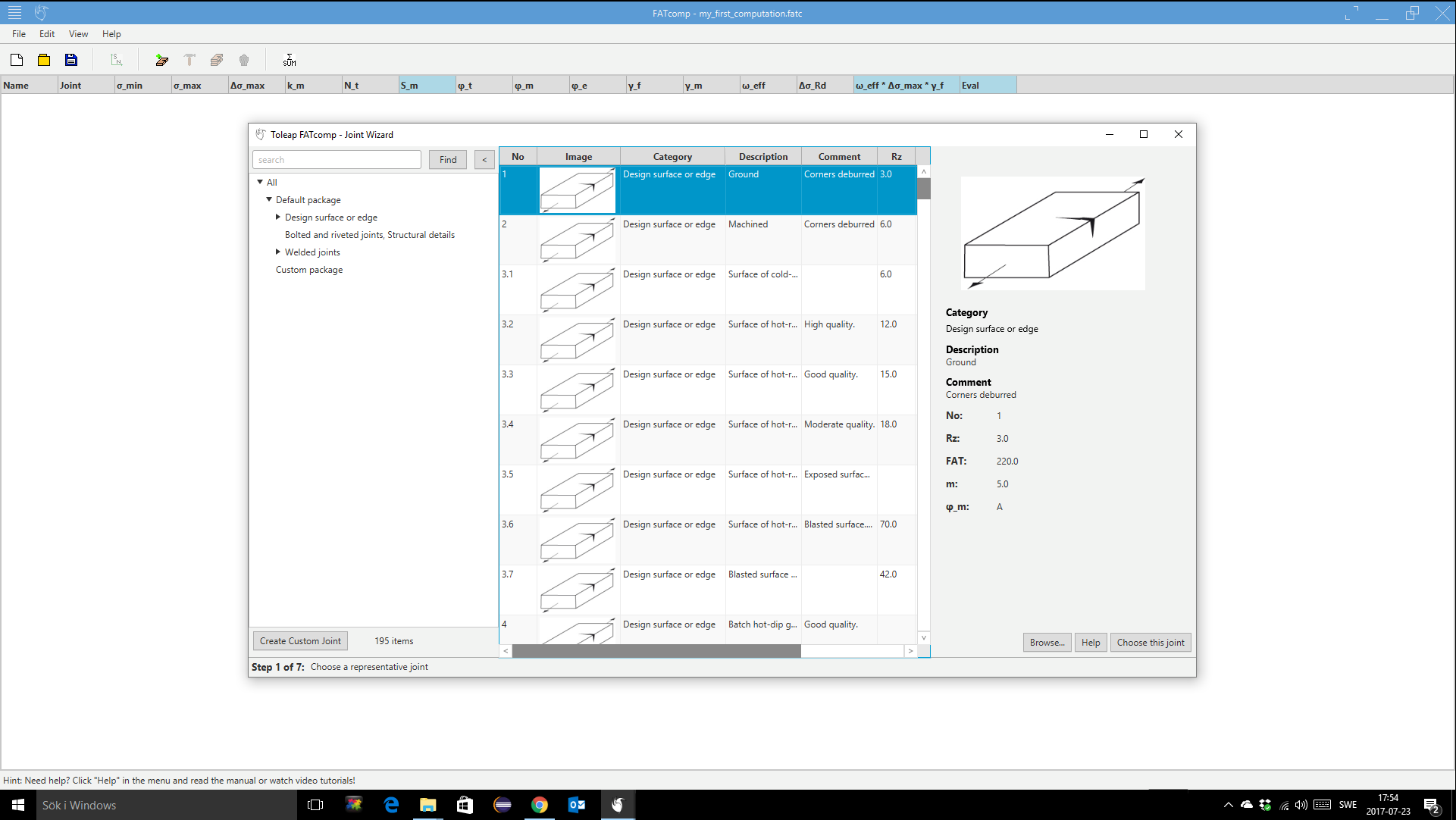Viewport: 1456px width, 820px height.
Task: Open the View menu
Action: click(x=78, y=34)
